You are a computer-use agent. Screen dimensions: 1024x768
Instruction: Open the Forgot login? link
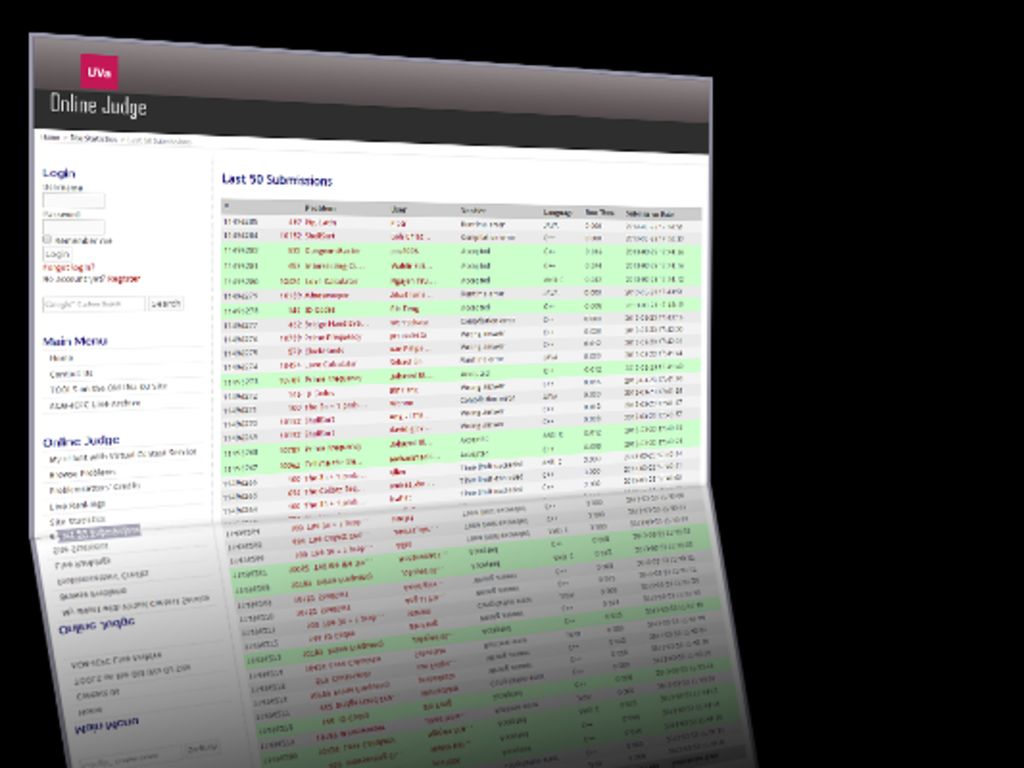tap(68, 267)
